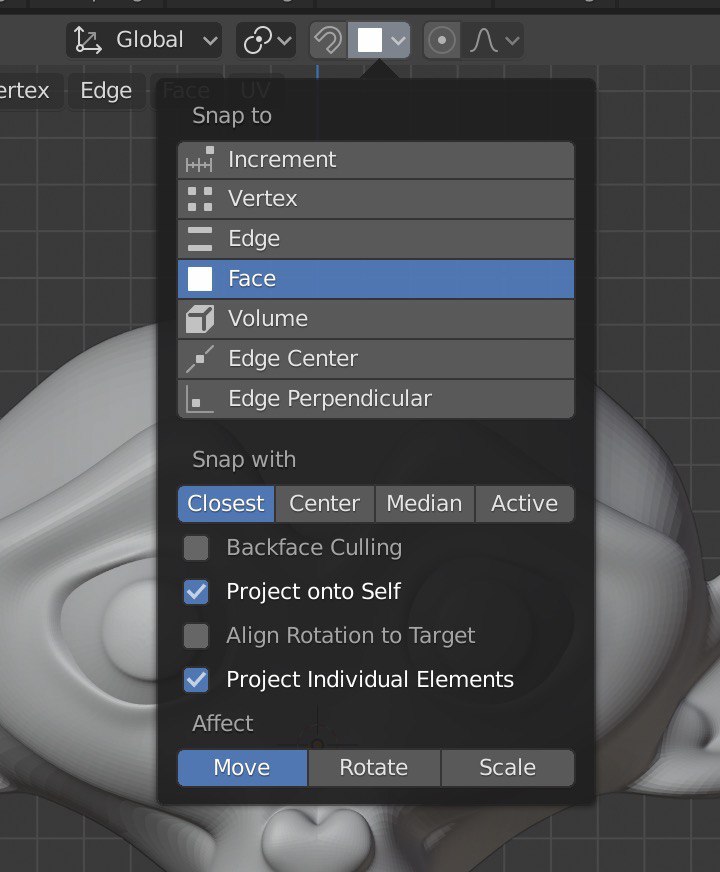Click the Edge two-bars icon
Viewport: 720px width, 872px height.
tap(200, 239)
